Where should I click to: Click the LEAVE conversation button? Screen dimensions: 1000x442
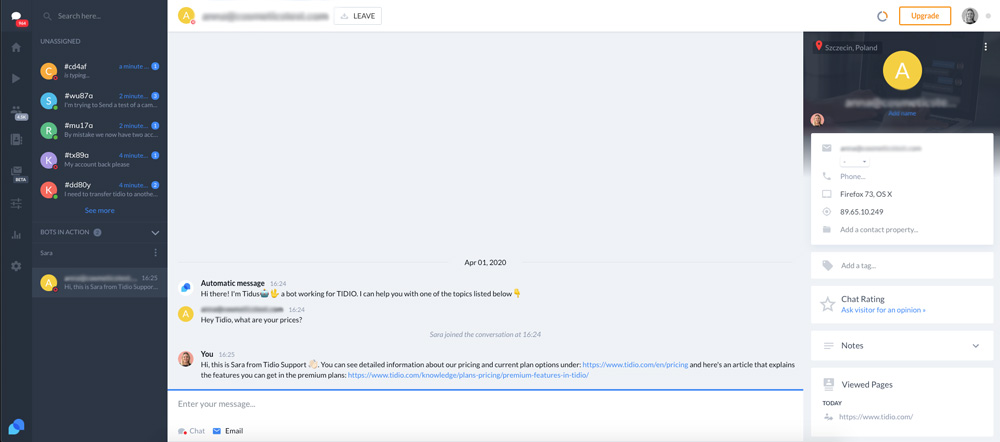[x=358, y=17]
